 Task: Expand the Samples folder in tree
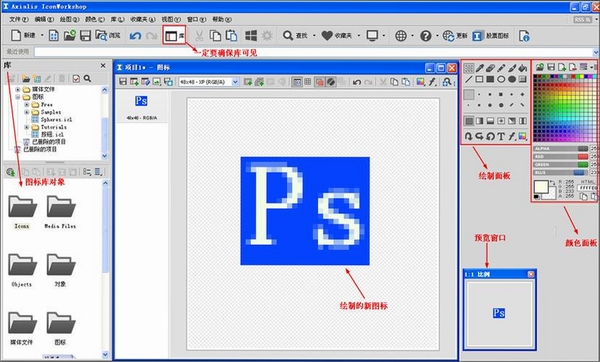click(x=26, y=112)
